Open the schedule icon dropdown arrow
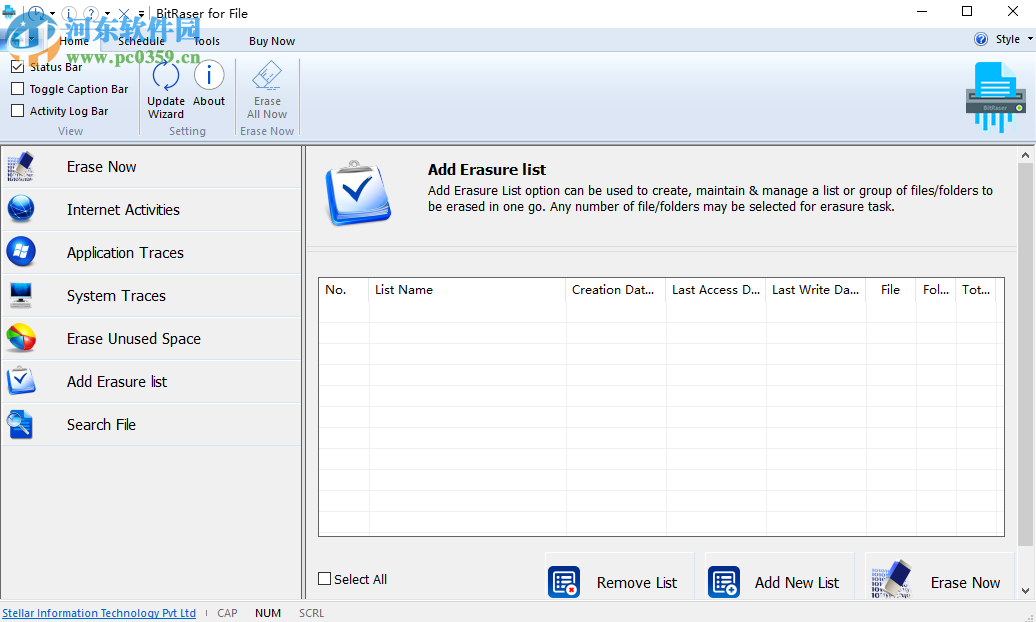Image resolution: width=1036 pixels, height=622 pixels. 52,13
